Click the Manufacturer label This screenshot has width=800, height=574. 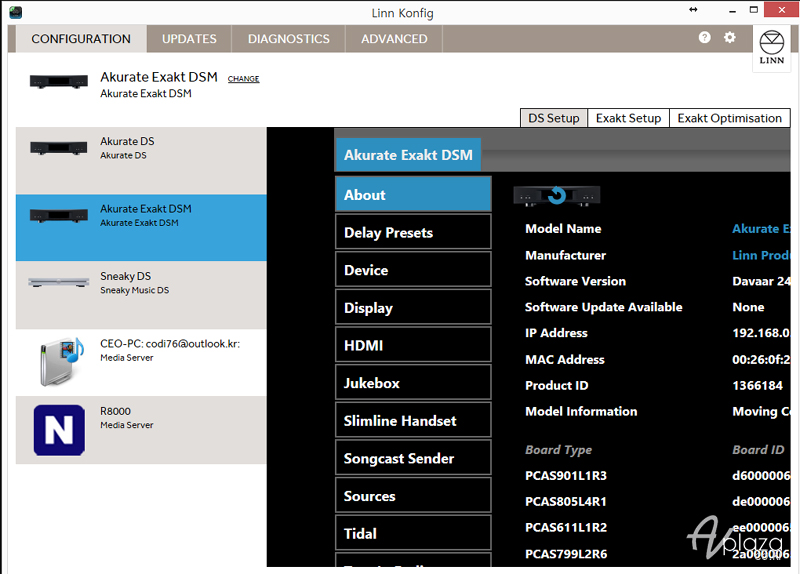[566, 255]
